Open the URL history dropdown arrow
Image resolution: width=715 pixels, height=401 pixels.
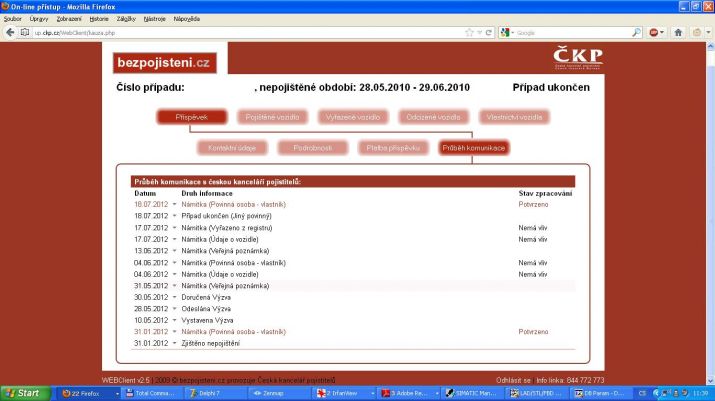[x=479, y=33]
